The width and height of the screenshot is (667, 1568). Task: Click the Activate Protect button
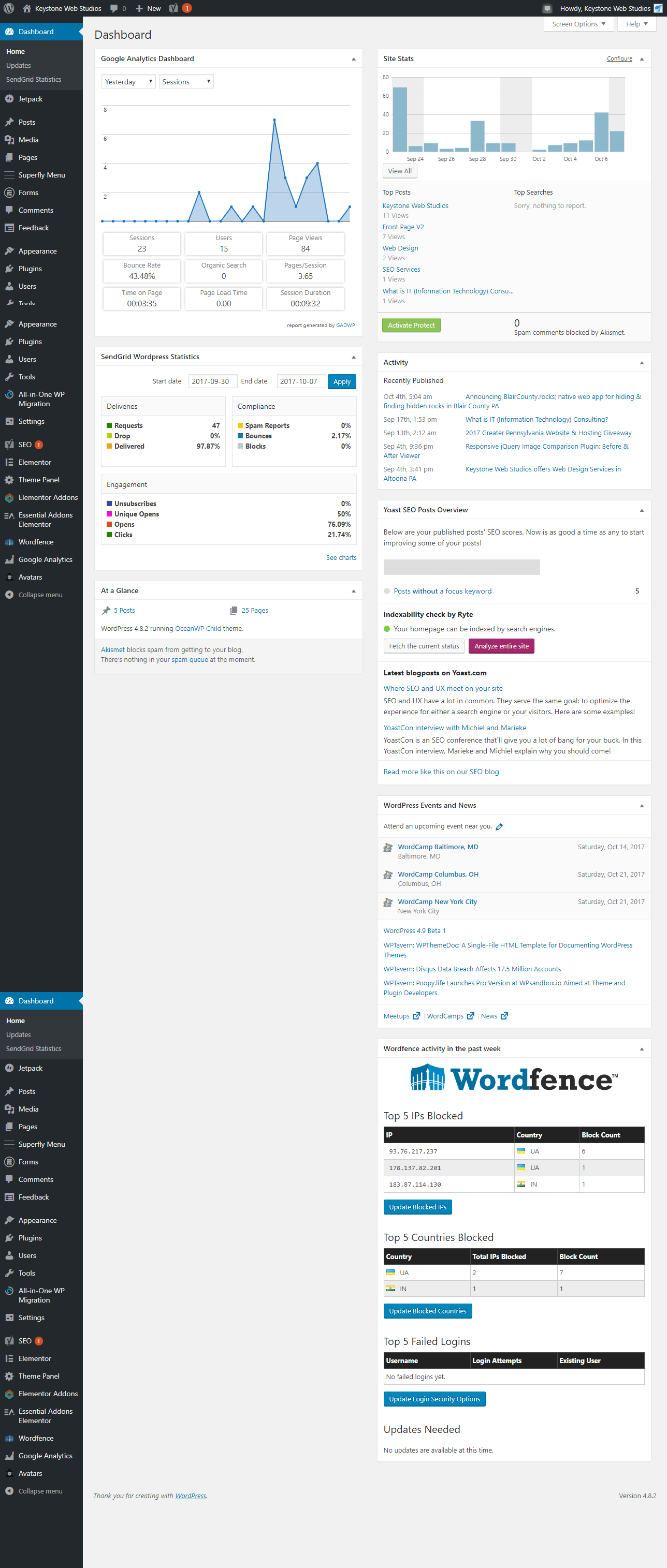[411, 325]
